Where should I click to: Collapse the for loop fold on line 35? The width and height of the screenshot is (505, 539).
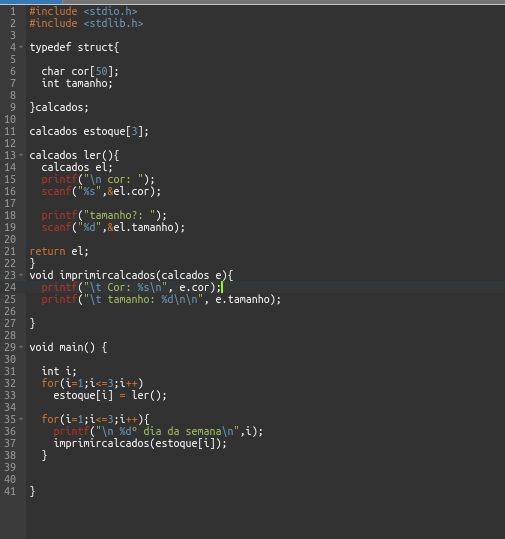click(21, 419)
